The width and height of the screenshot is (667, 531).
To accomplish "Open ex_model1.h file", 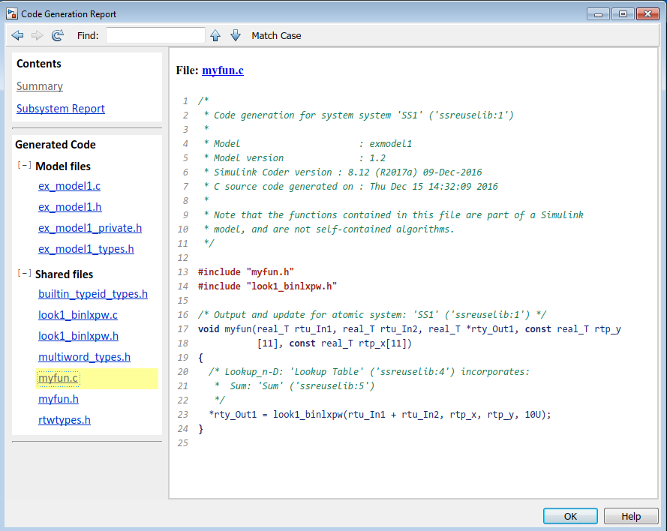I will point(70,207).
